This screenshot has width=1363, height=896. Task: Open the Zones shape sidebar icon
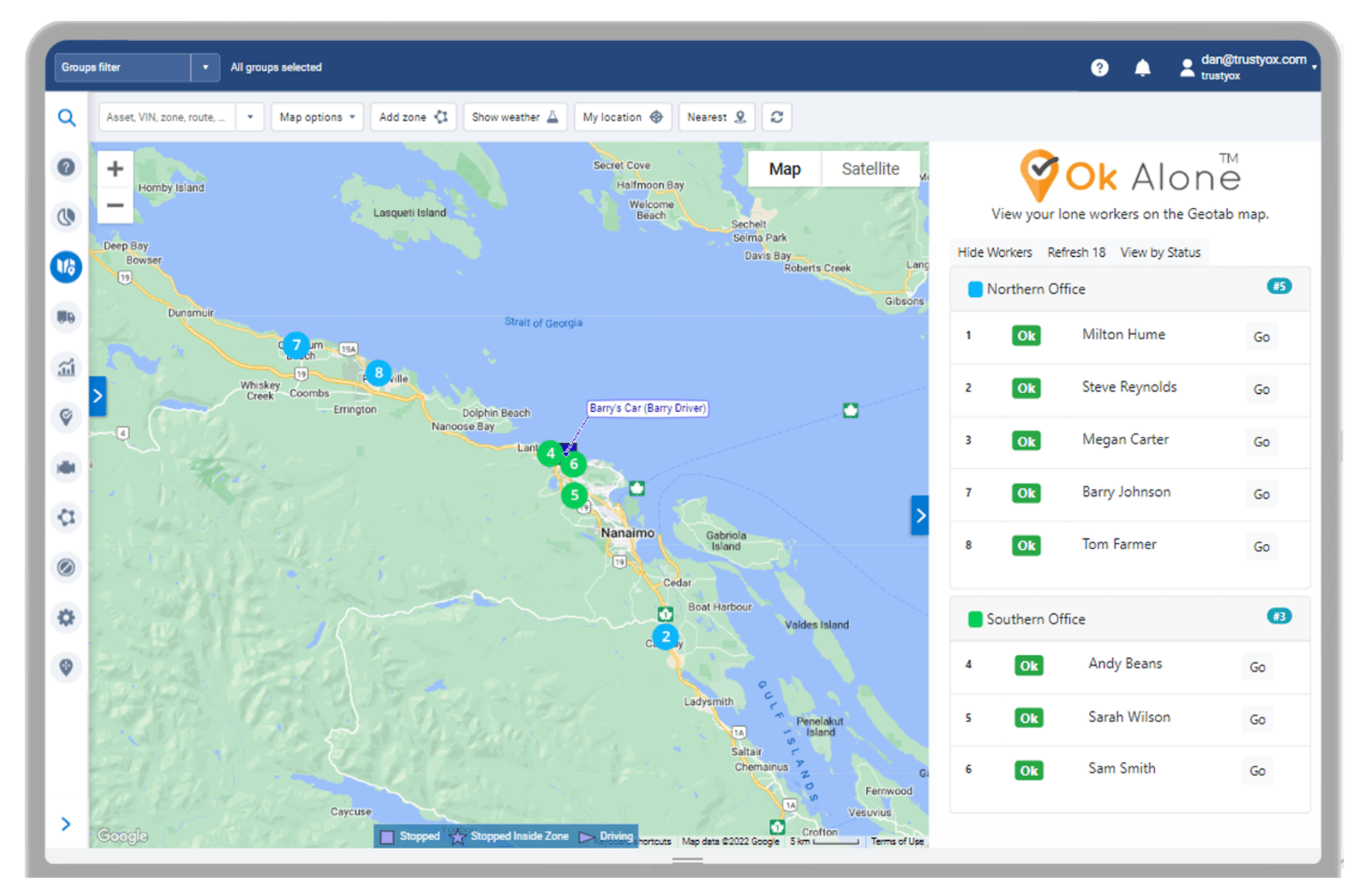66,517
